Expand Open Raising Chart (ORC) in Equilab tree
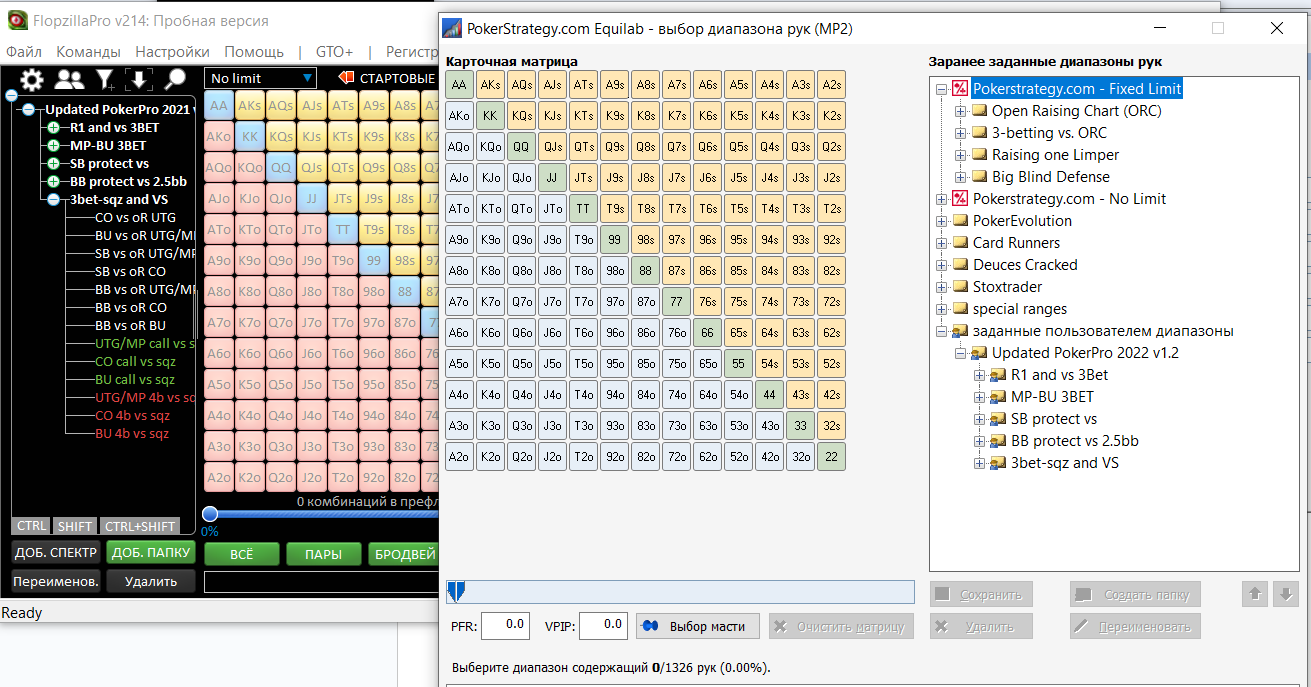The width and height of the screenshot is (1311, 687). [x=960, y=111]
